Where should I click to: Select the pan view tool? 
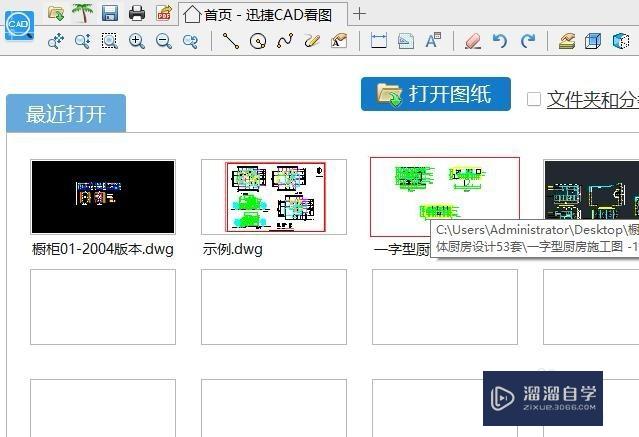click(56, 41)
